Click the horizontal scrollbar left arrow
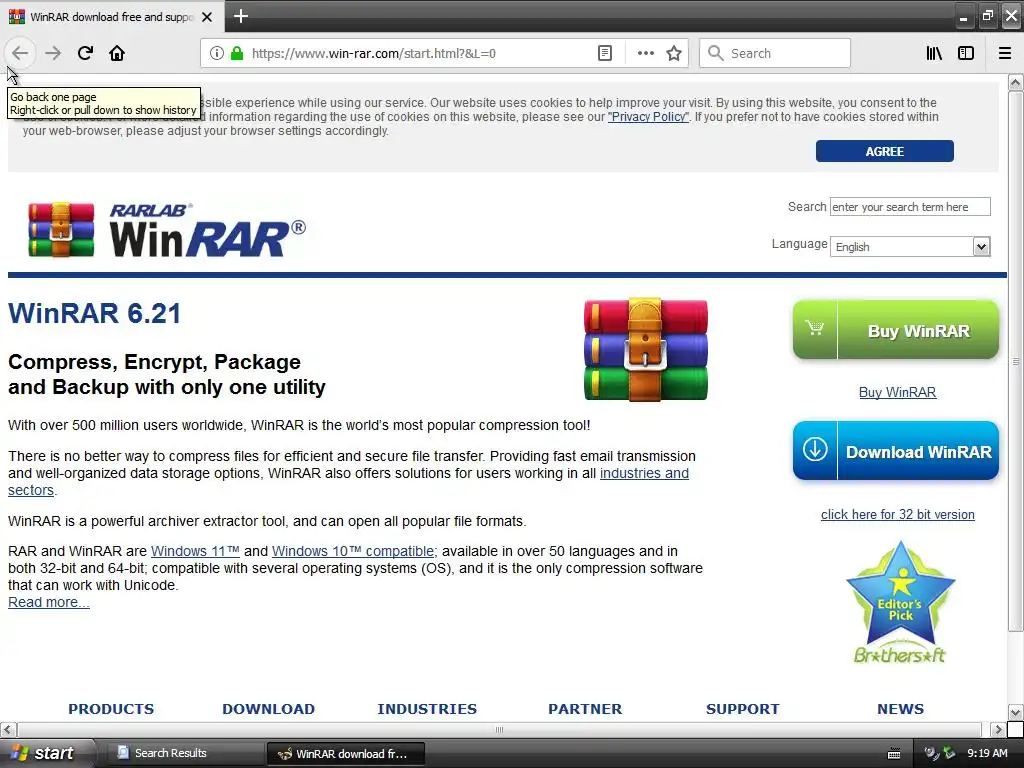The image size is (1024, 768). pos(8,729)
